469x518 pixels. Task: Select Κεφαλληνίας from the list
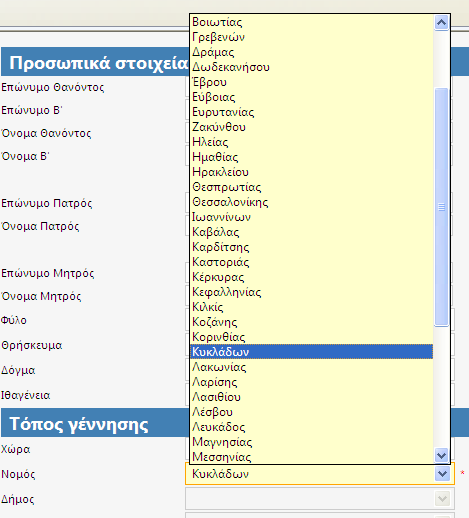[312, 292]
